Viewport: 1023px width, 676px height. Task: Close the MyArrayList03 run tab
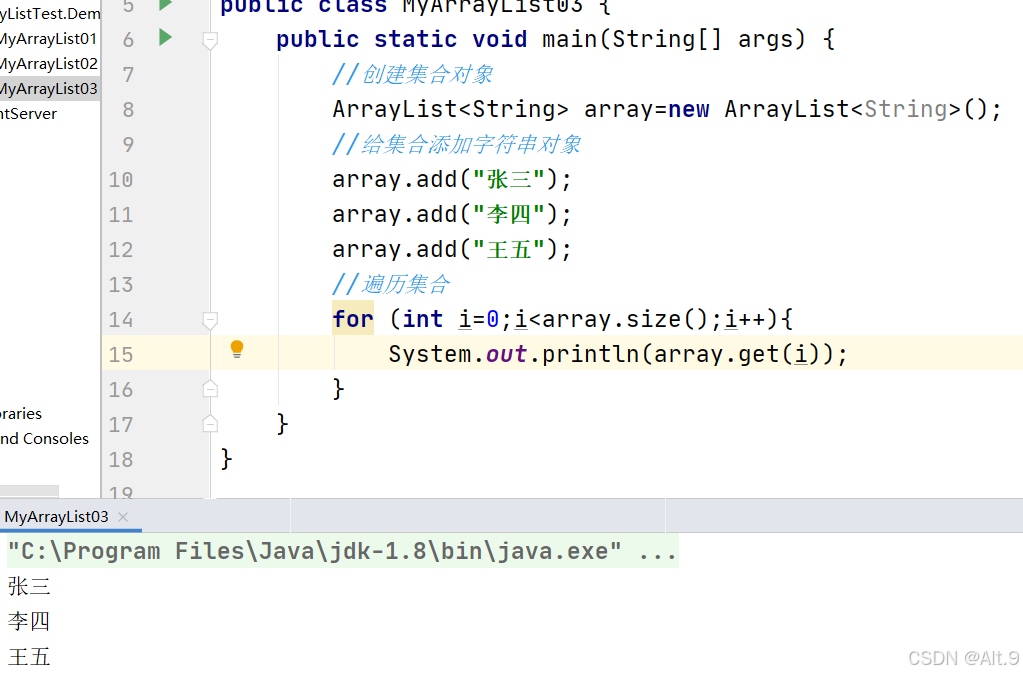pos(122,517)
